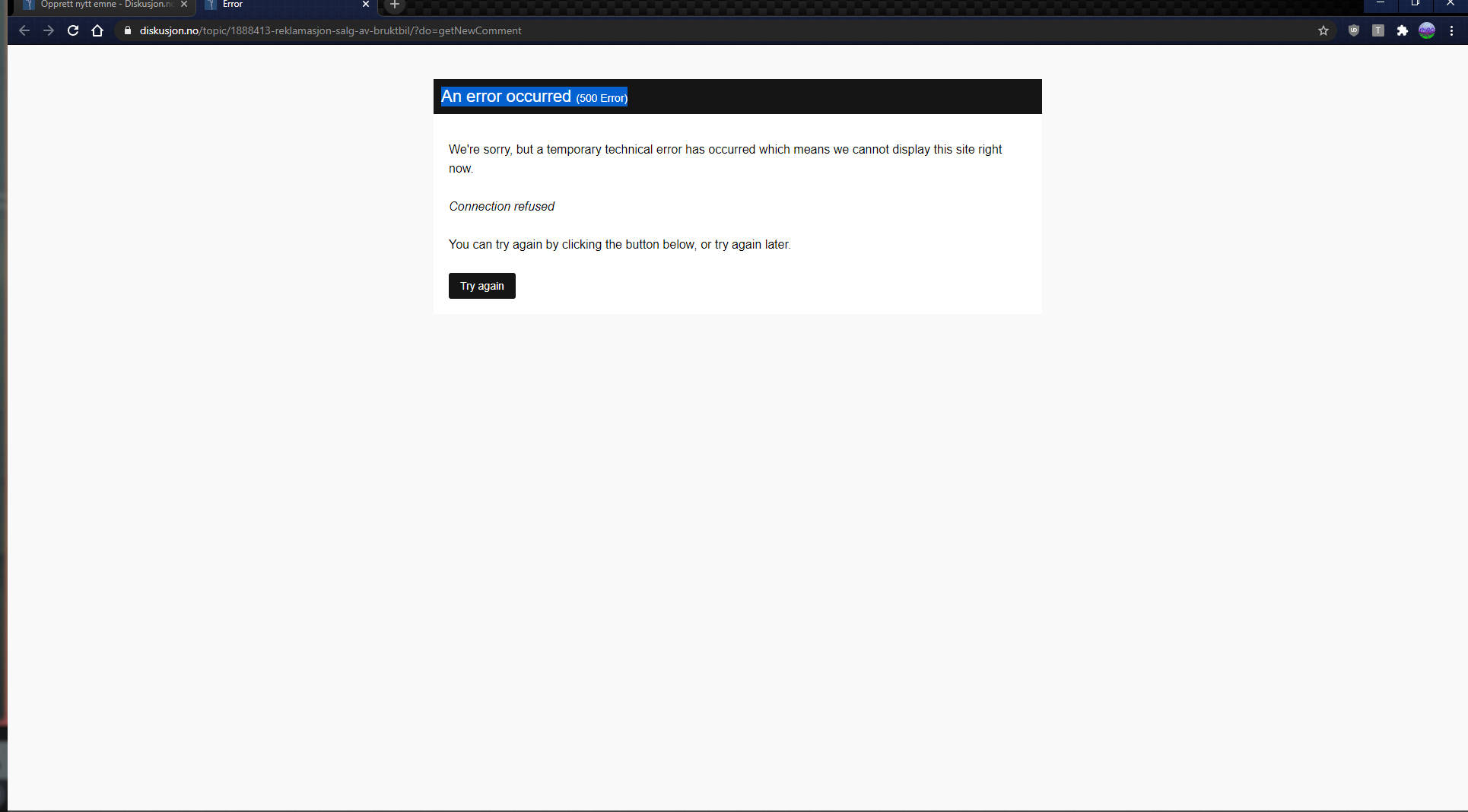Click the 'An error occurred' heading

pos(506,97)
